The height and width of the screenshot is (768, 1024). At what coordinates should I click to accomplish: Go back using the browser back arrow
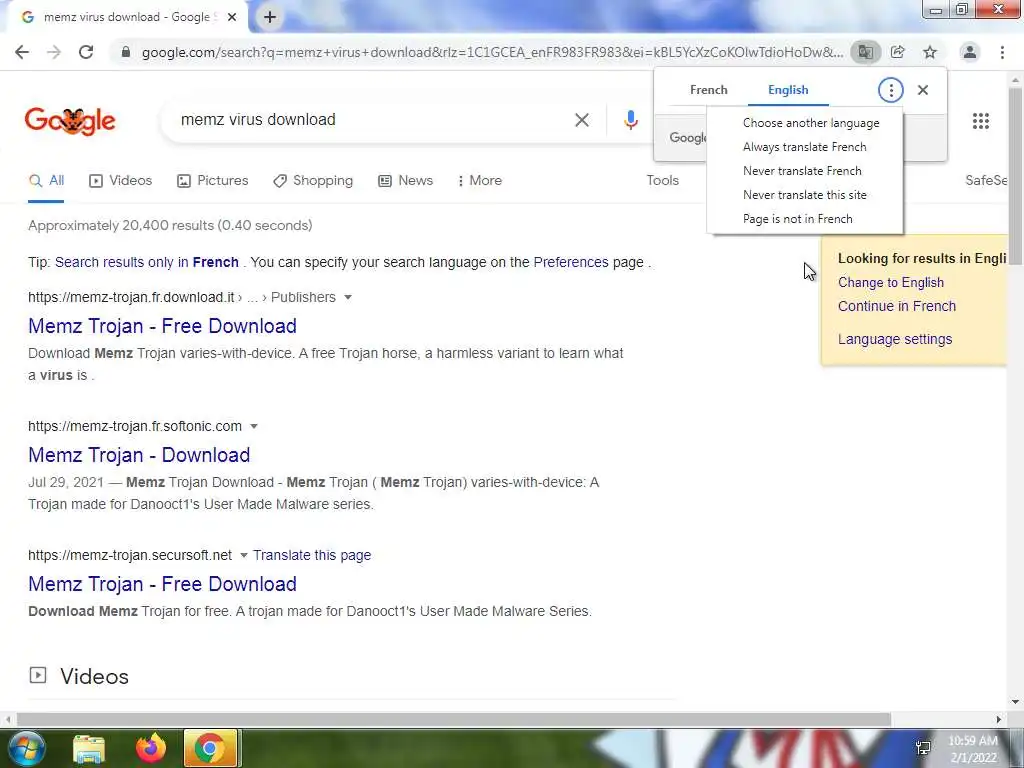click(x=22, y=52)
